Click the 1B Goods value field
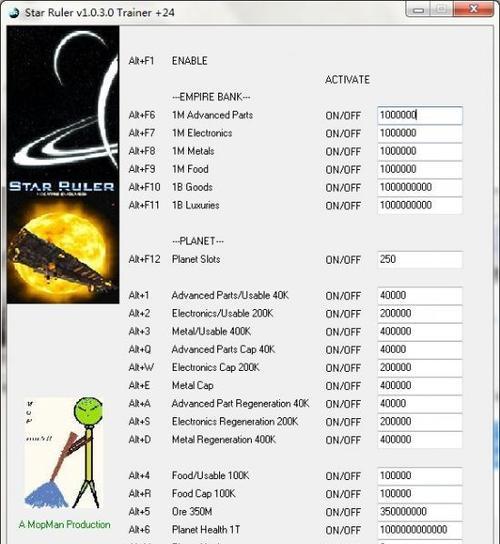 [420, 187]
